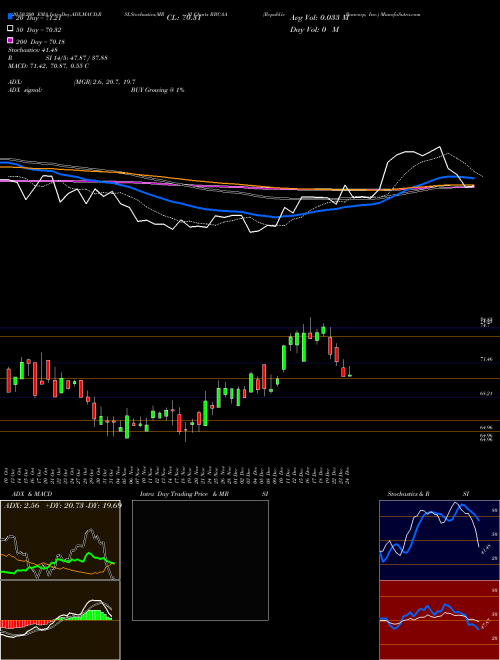Click the MACD histogram chart panel

(60, 620)
